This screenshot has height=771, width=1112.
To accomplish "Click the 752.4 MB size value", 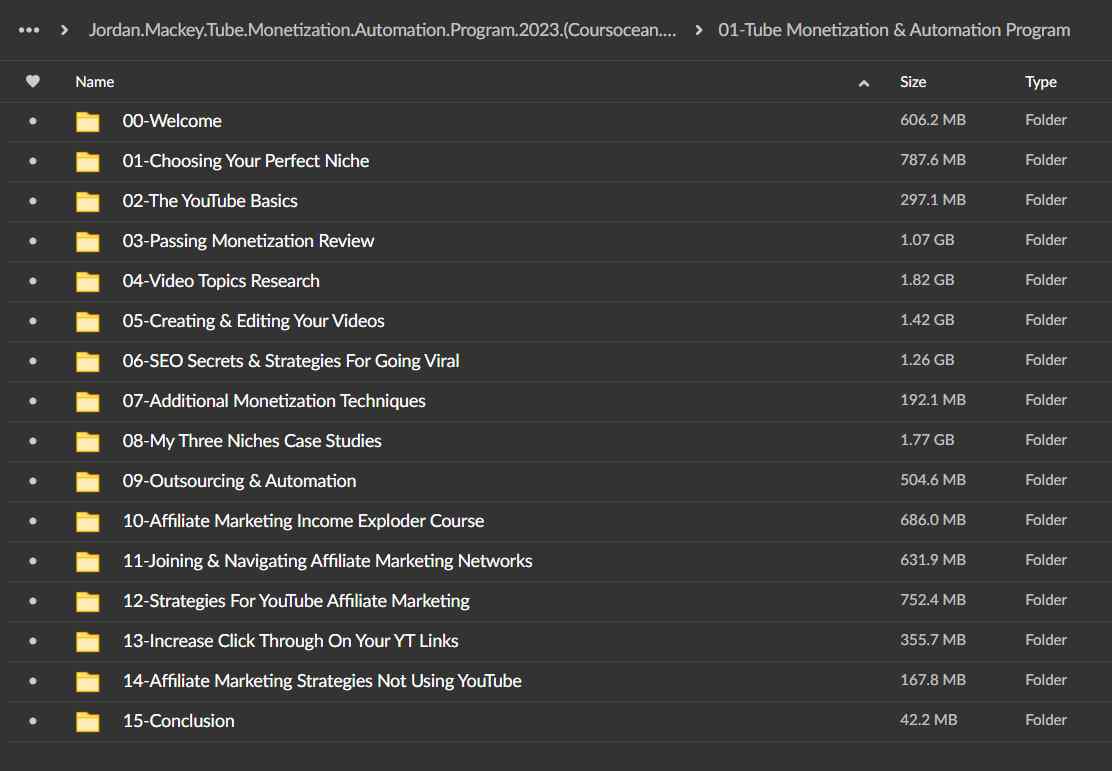I will [933, 600].
